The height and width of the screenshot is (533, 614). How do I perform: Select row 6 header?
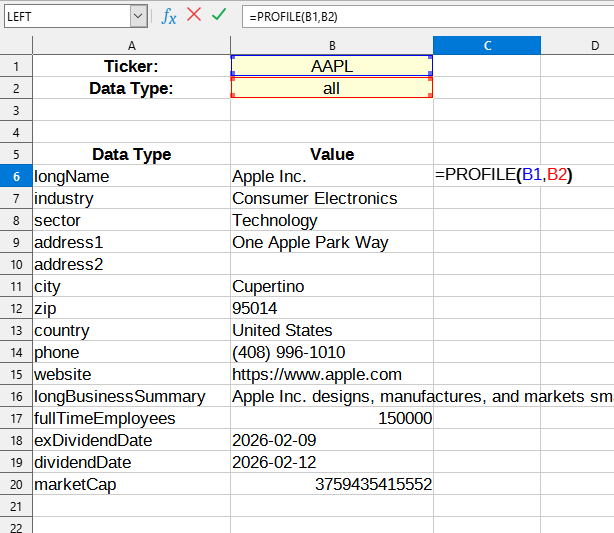(16, 176)
